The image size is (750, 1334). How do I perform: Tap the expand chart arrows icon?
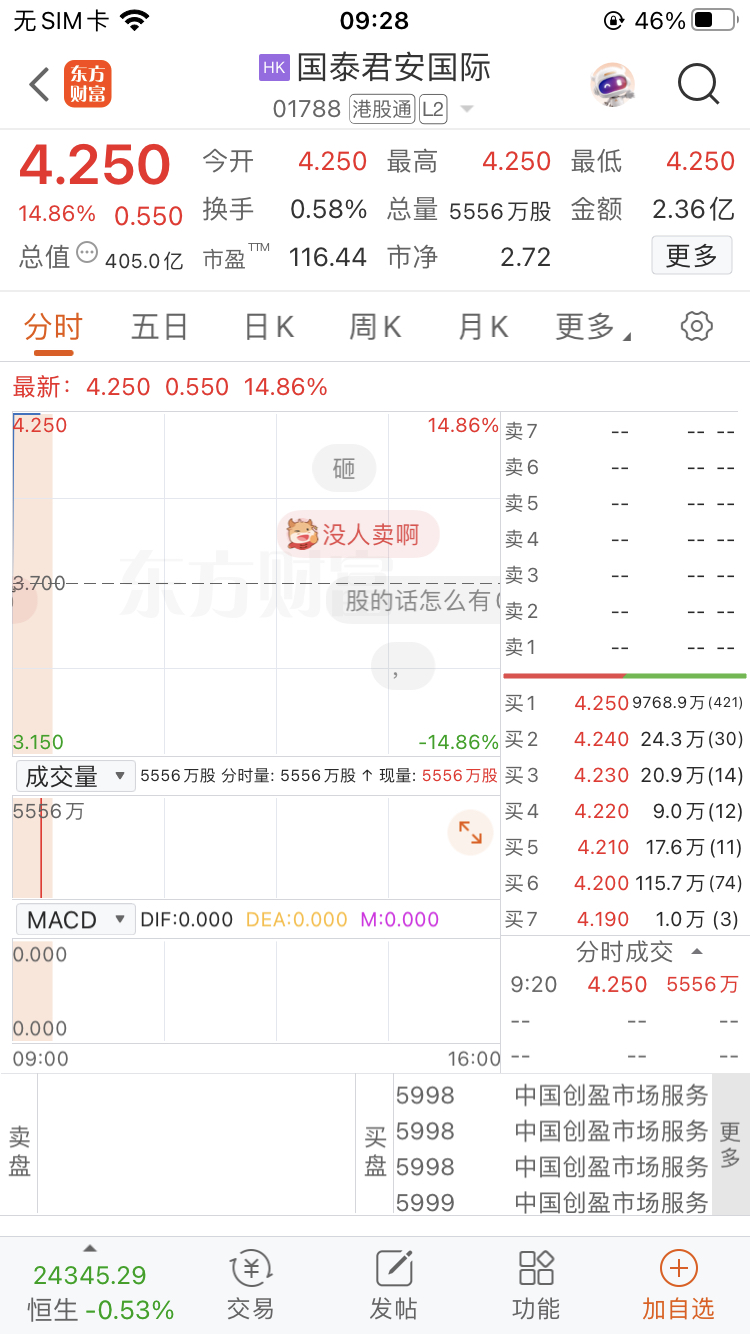tap(470, 832)
